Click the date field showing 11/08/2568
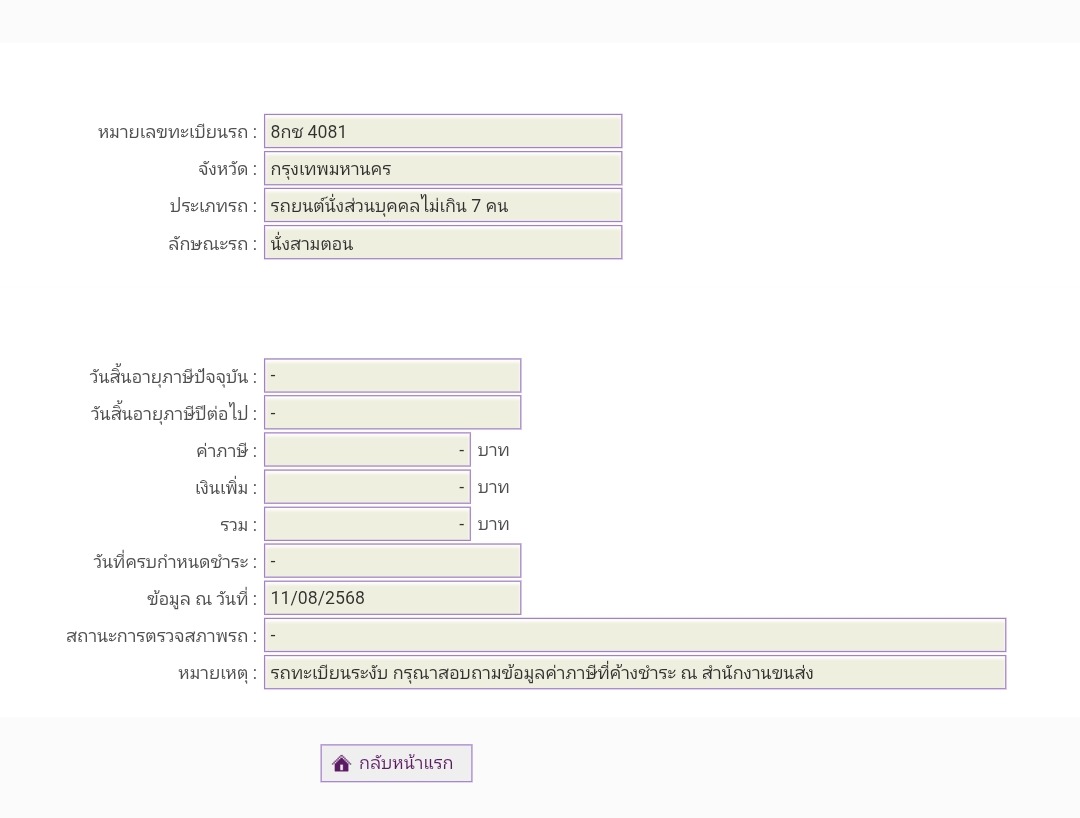The height and width of the screenshot is (818, 1080). click(x=392, y=598)
